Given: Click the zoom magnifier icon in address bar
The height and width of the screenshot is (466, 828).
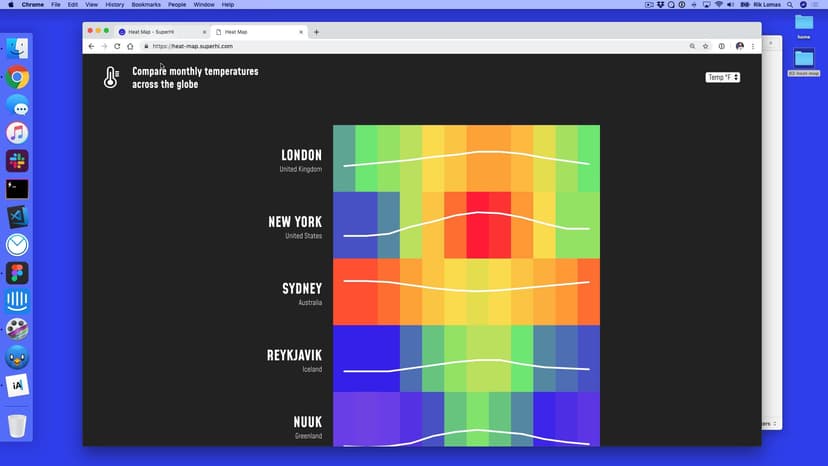Looking at the screenshot, I should click(692, 46).
